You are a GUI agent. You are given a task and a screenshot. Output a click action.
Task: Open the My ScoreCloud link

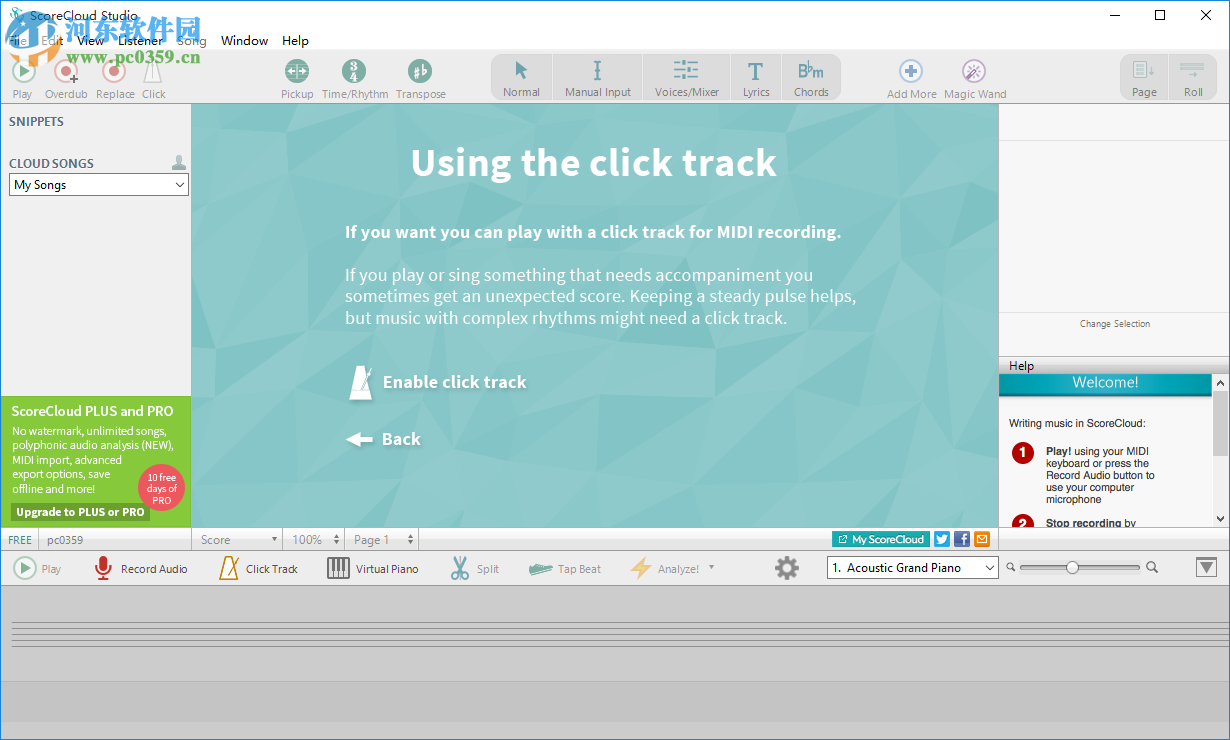(880, 539)
